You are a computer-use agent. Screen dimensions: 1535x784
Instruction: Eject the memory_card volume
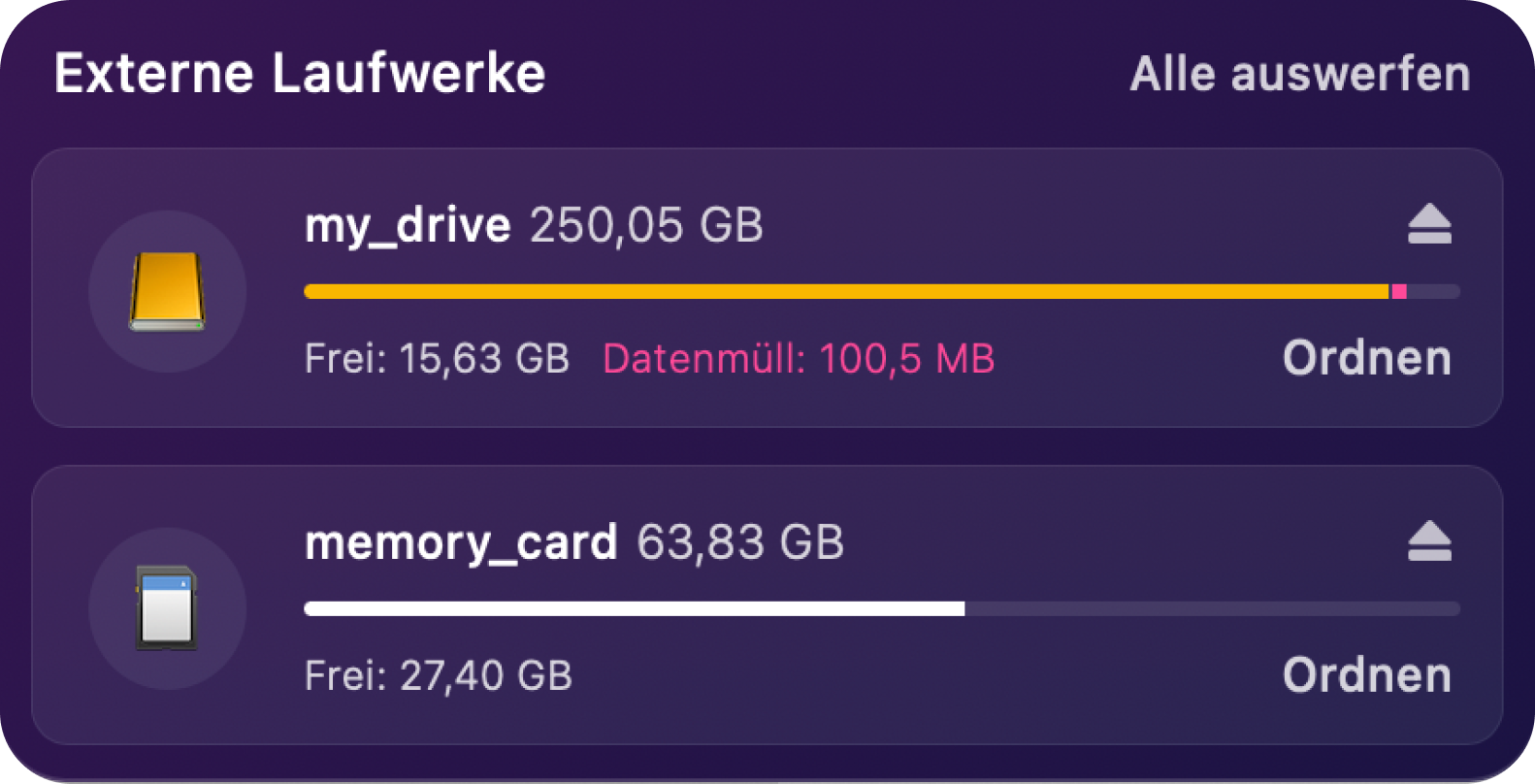click(x=1429, y=541)
